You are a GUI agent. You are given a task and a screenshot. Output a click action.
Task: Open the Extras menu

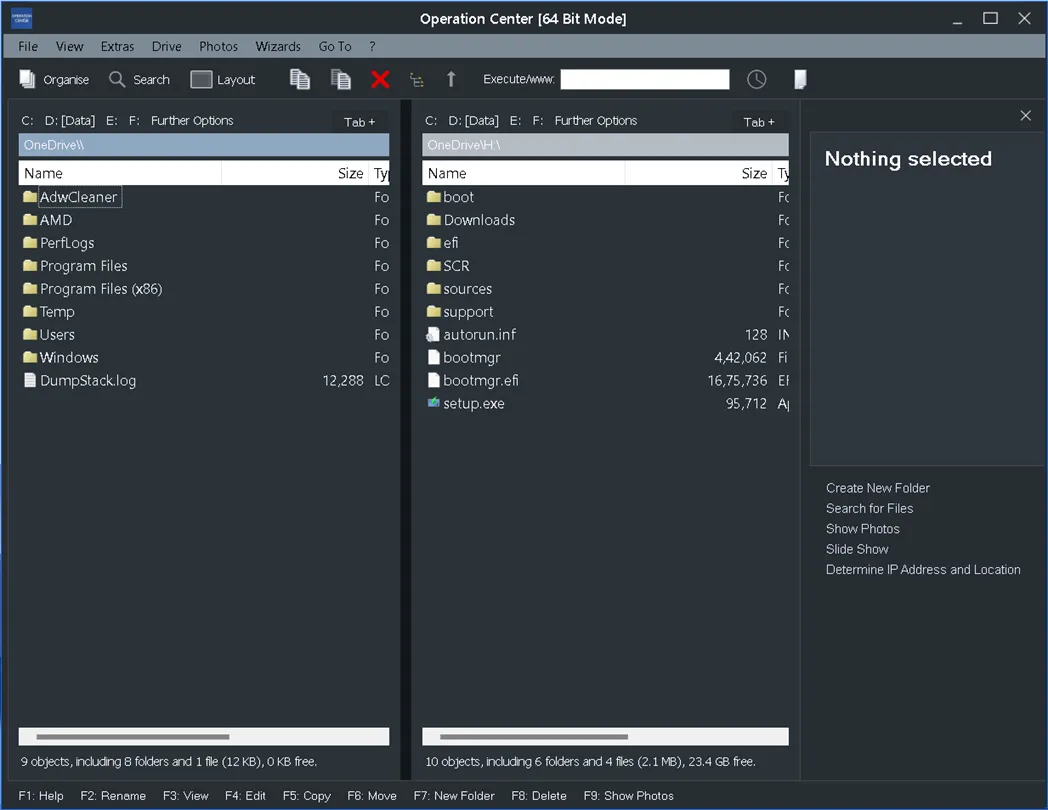[117, 46]
